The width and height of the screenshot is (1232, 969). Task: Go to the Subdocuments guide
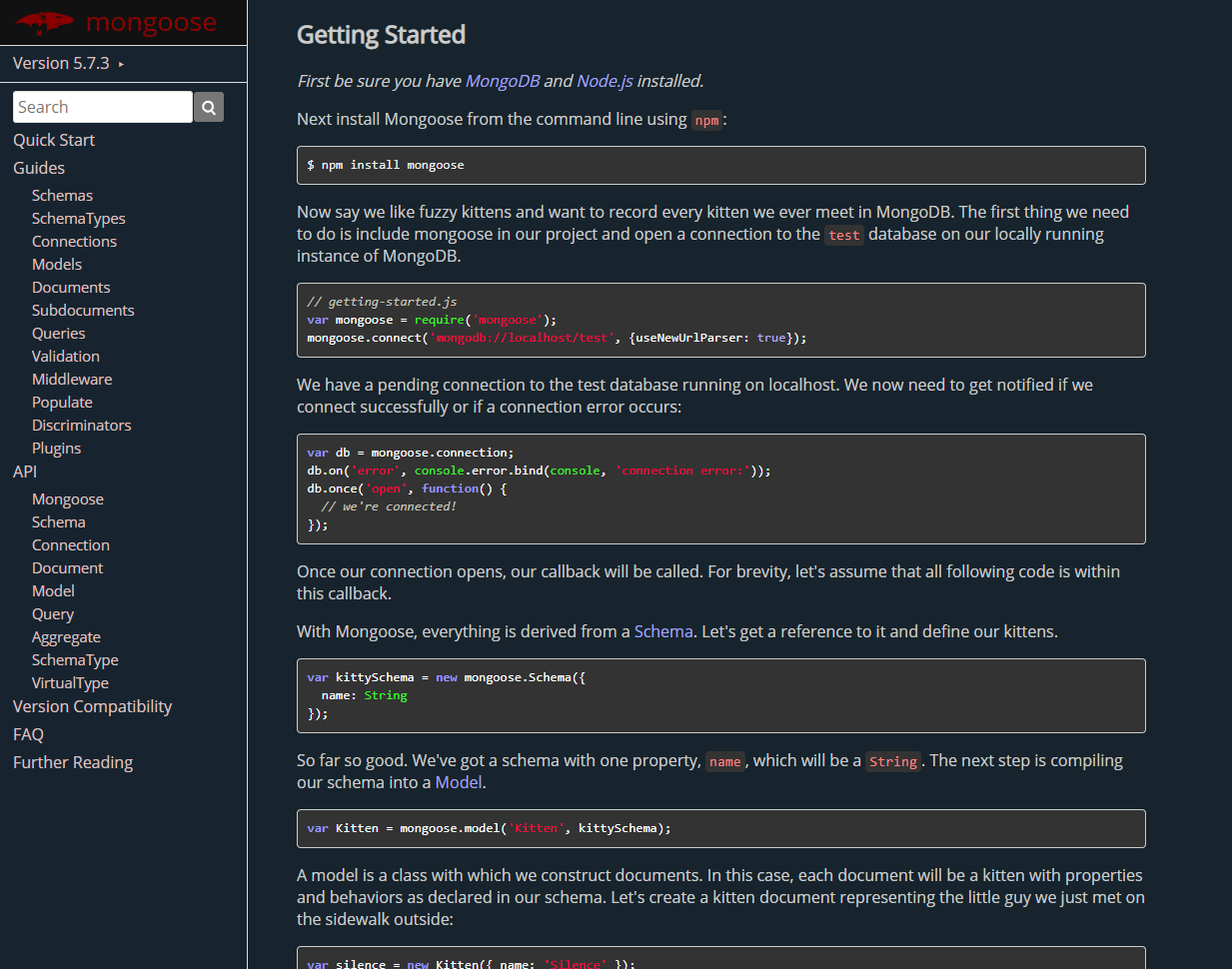pos(83,311)
